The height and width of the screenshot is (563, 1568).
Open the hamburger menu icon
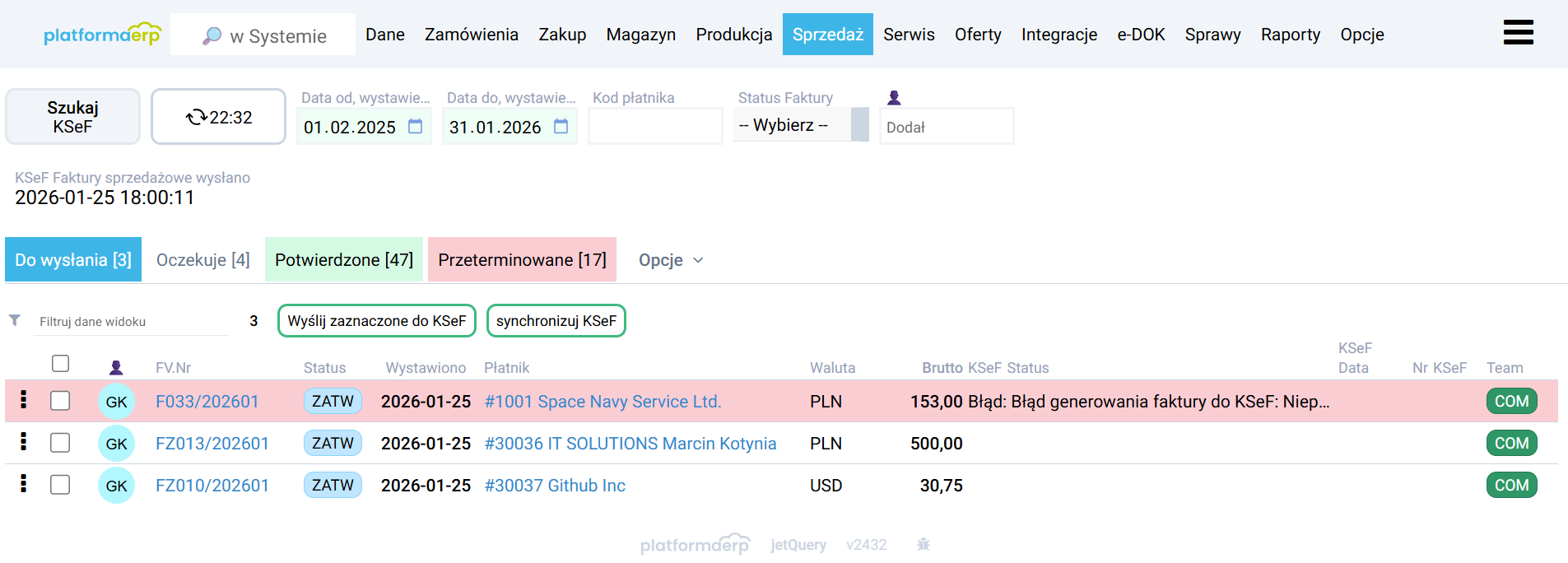point(1518,33)
